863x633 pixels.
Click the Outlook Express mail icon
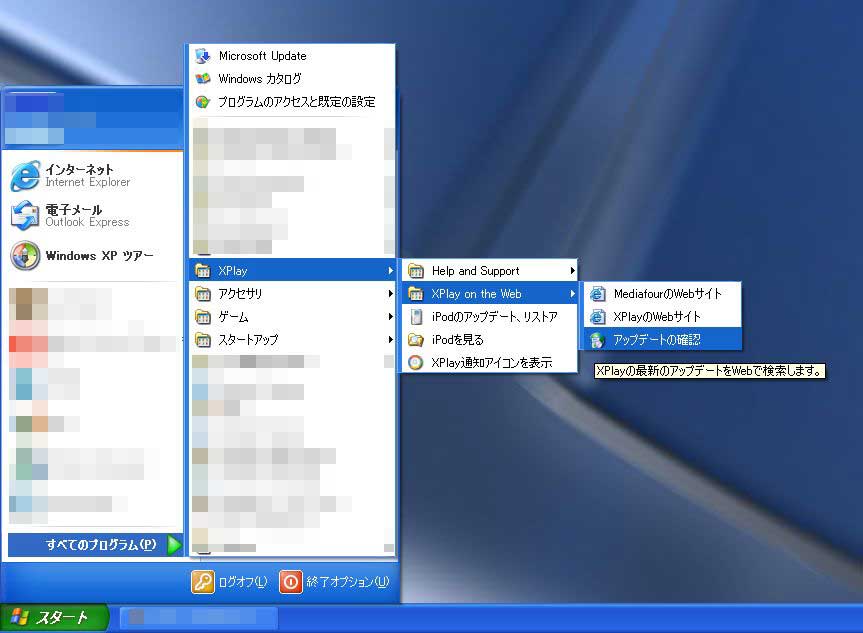pos(25,215)
